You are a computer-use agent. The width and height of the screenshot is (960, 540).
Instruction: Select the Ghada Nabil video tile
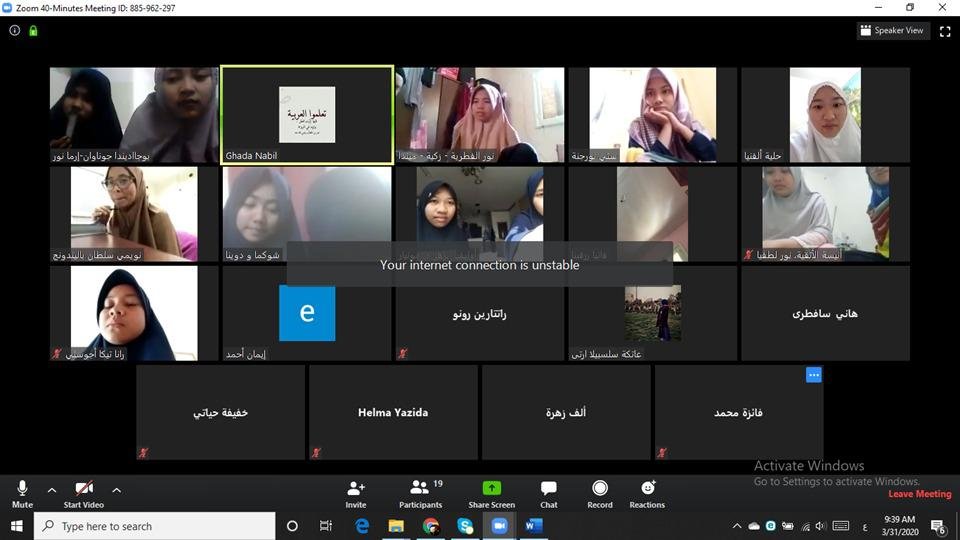307,114
